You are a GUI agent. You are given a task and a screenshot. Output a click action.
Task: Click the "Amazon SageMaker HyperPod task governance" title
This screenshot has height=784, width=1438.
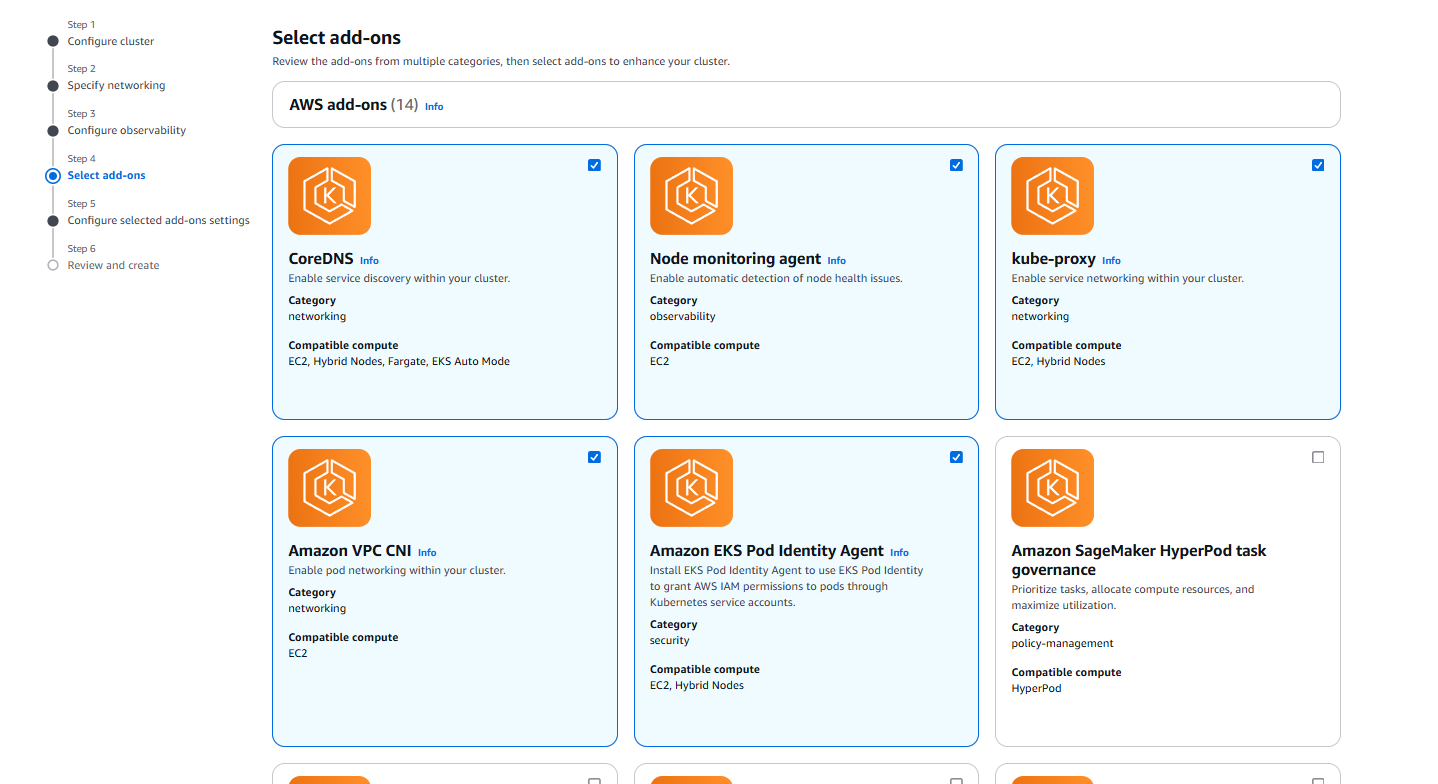[1139, 560]
